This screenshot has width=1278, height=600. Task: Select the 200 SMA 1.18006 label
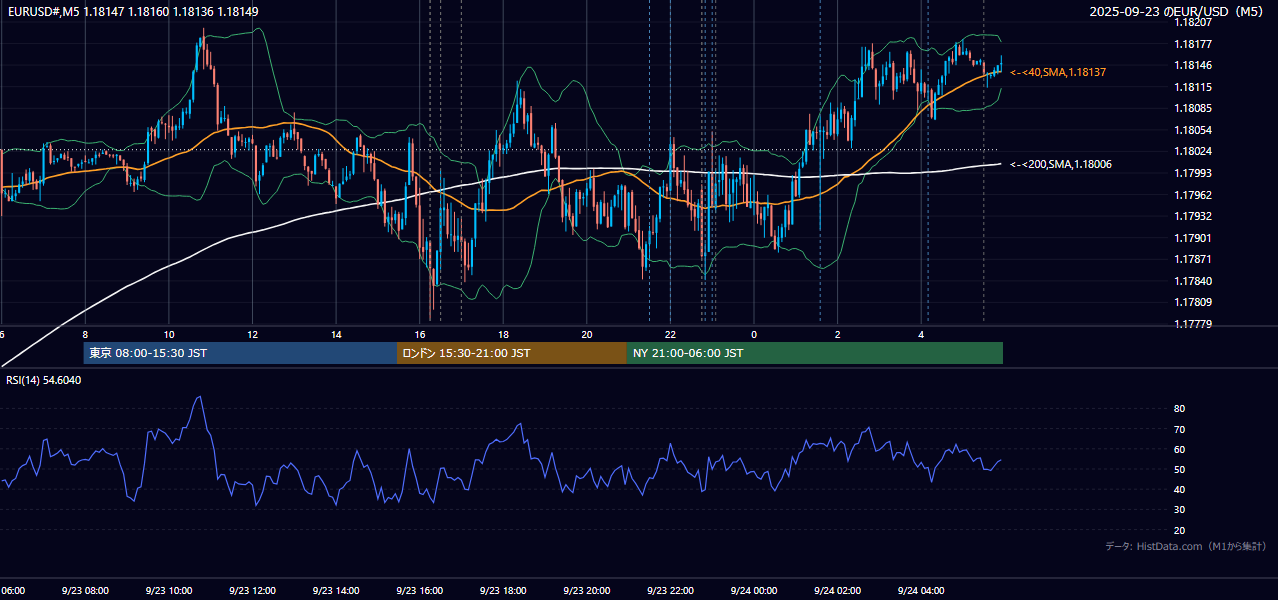1061,164
